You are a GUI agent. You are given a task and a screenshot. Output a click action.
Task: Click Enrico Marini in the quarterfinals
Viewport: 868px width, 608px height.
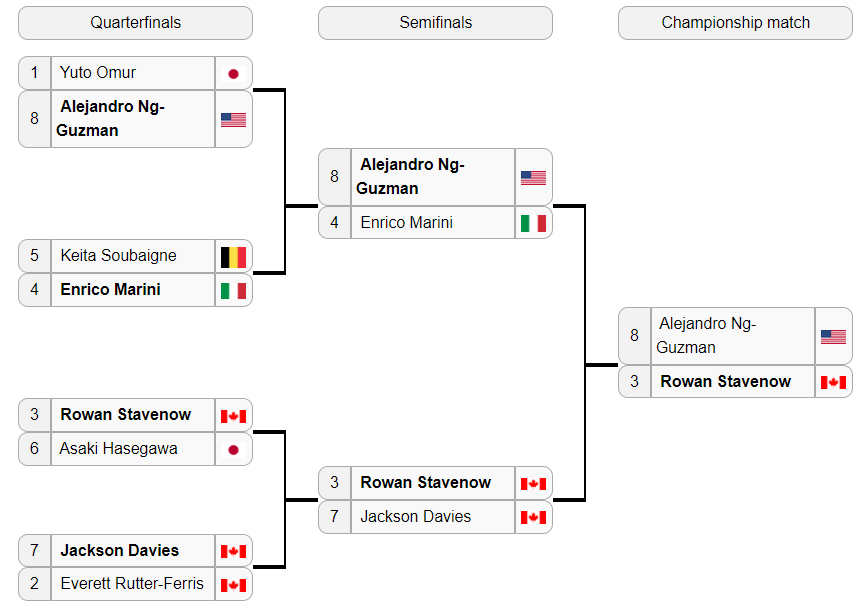click(x=111, y=290)
